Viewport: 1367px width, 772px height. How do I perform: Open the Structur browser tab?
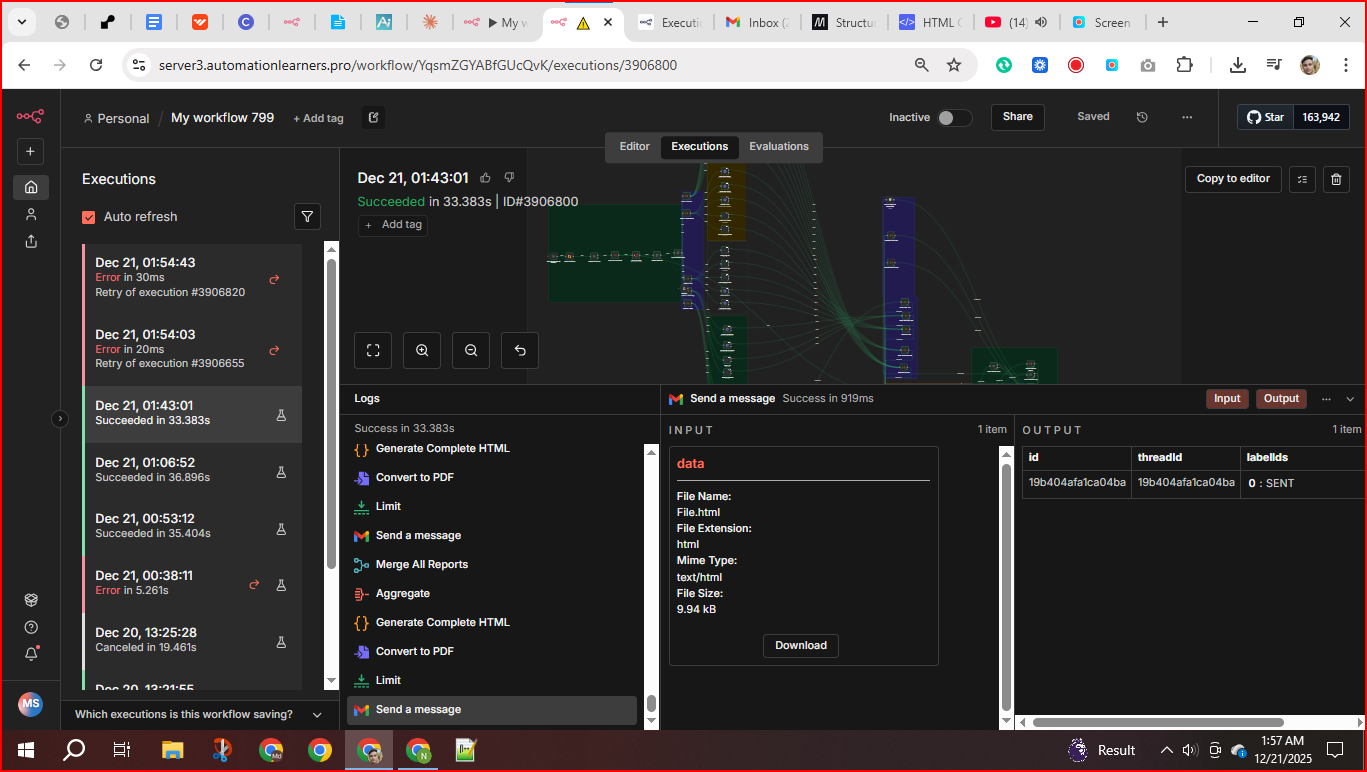click(x=845, y=22)
